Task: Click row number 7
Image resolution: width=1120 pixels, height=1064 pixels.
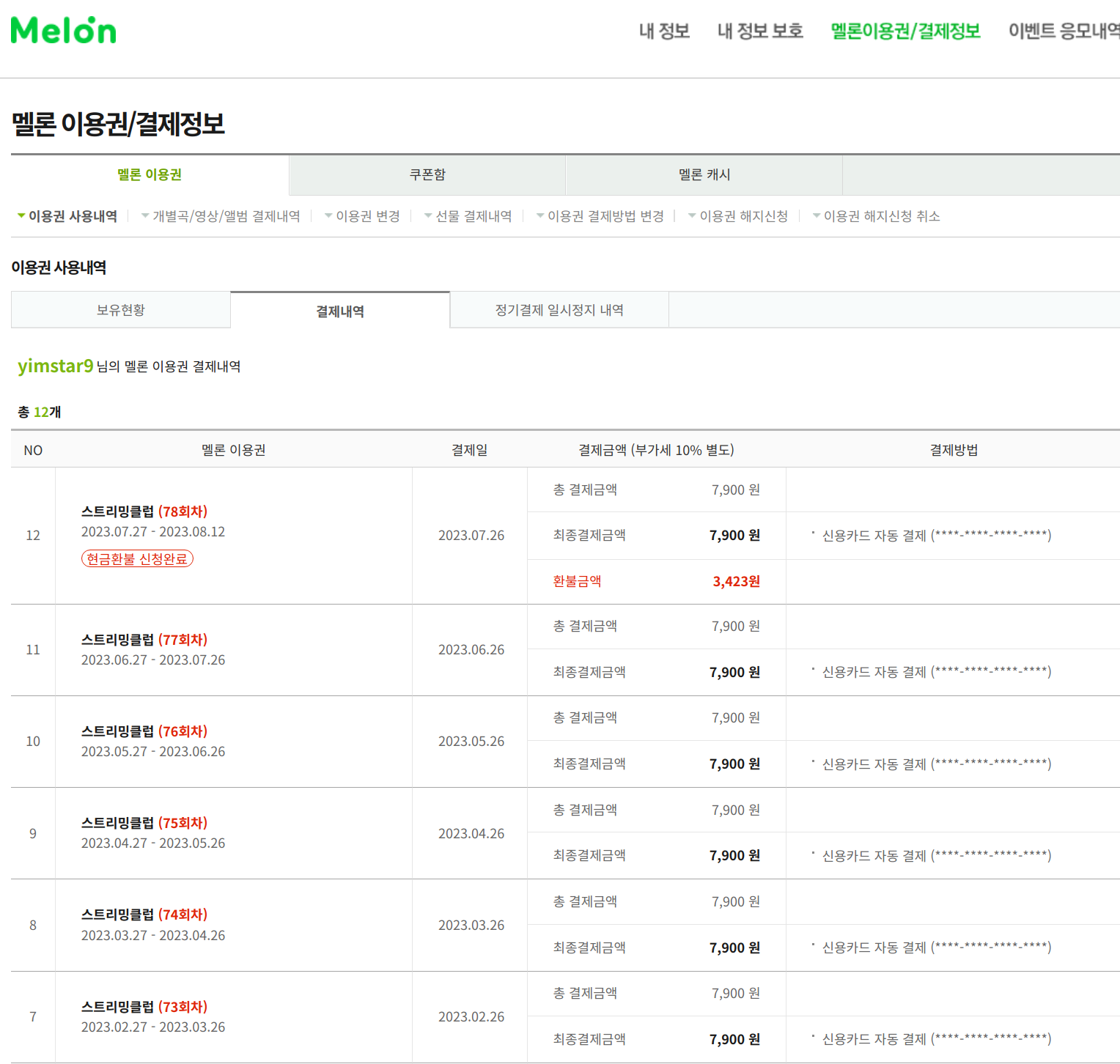Action: [33, 1017]
